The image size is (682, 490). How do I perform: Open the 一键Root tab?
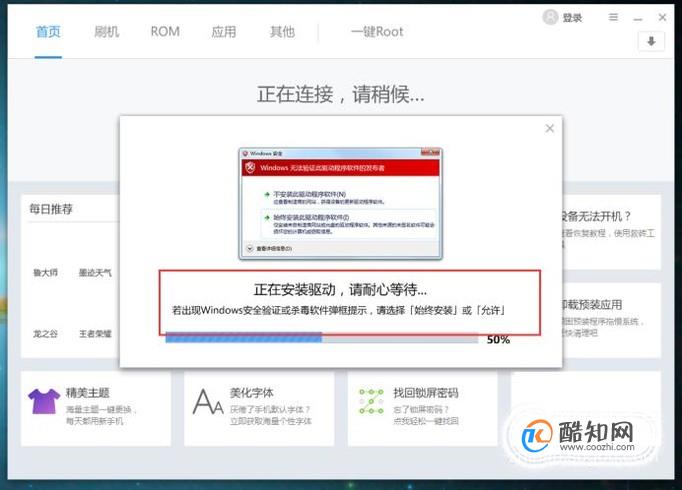coord(377,32)
